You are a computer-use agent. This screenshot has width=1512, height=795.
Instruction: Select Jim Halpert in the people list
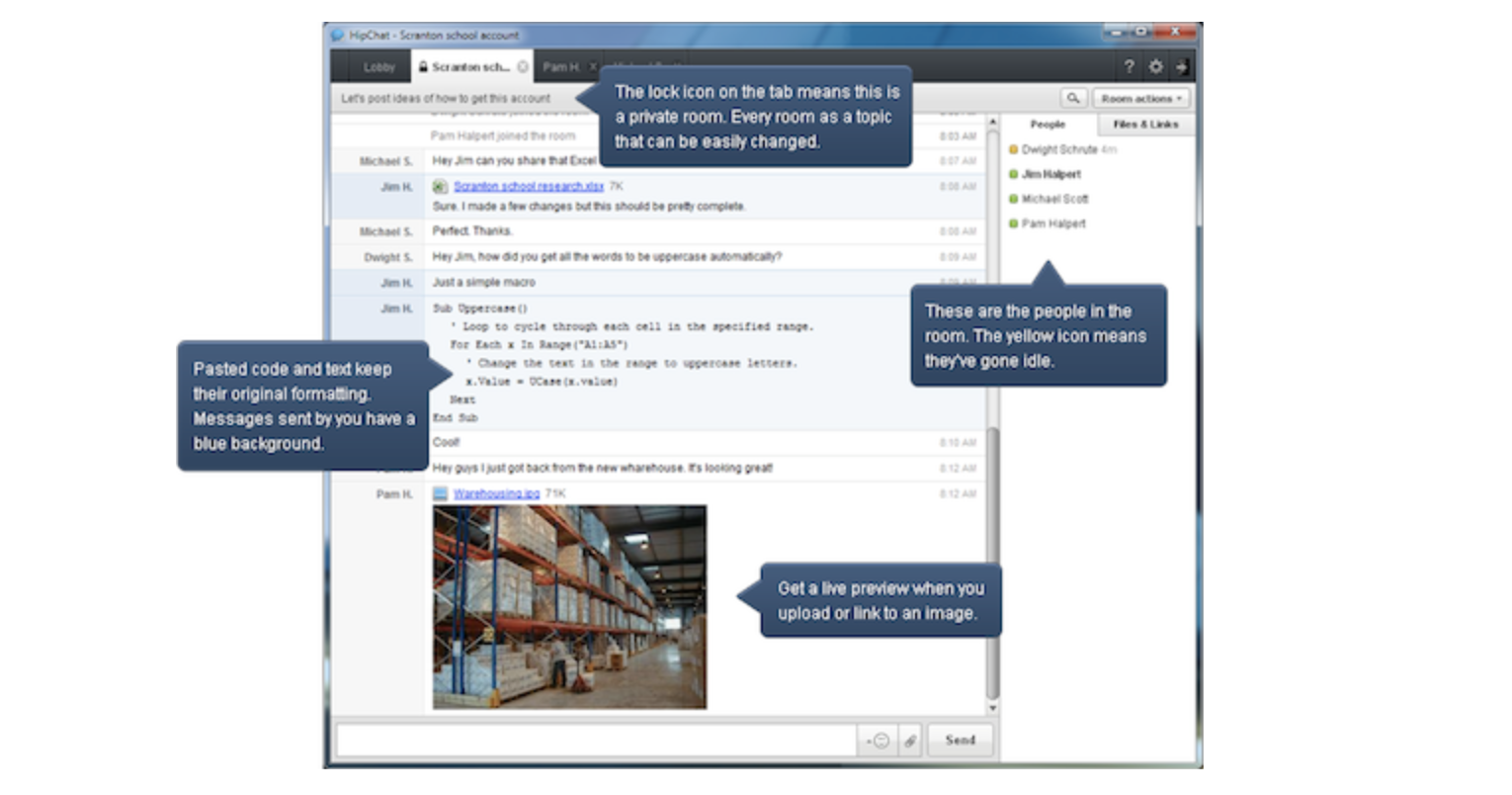[1051, 174]
